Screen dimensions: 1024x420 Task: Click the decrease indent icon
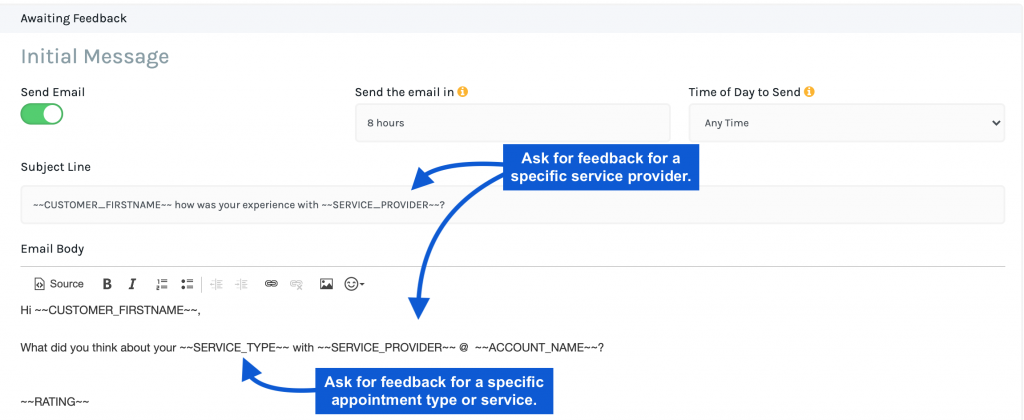pyautogui.click(x=217, y=284)
